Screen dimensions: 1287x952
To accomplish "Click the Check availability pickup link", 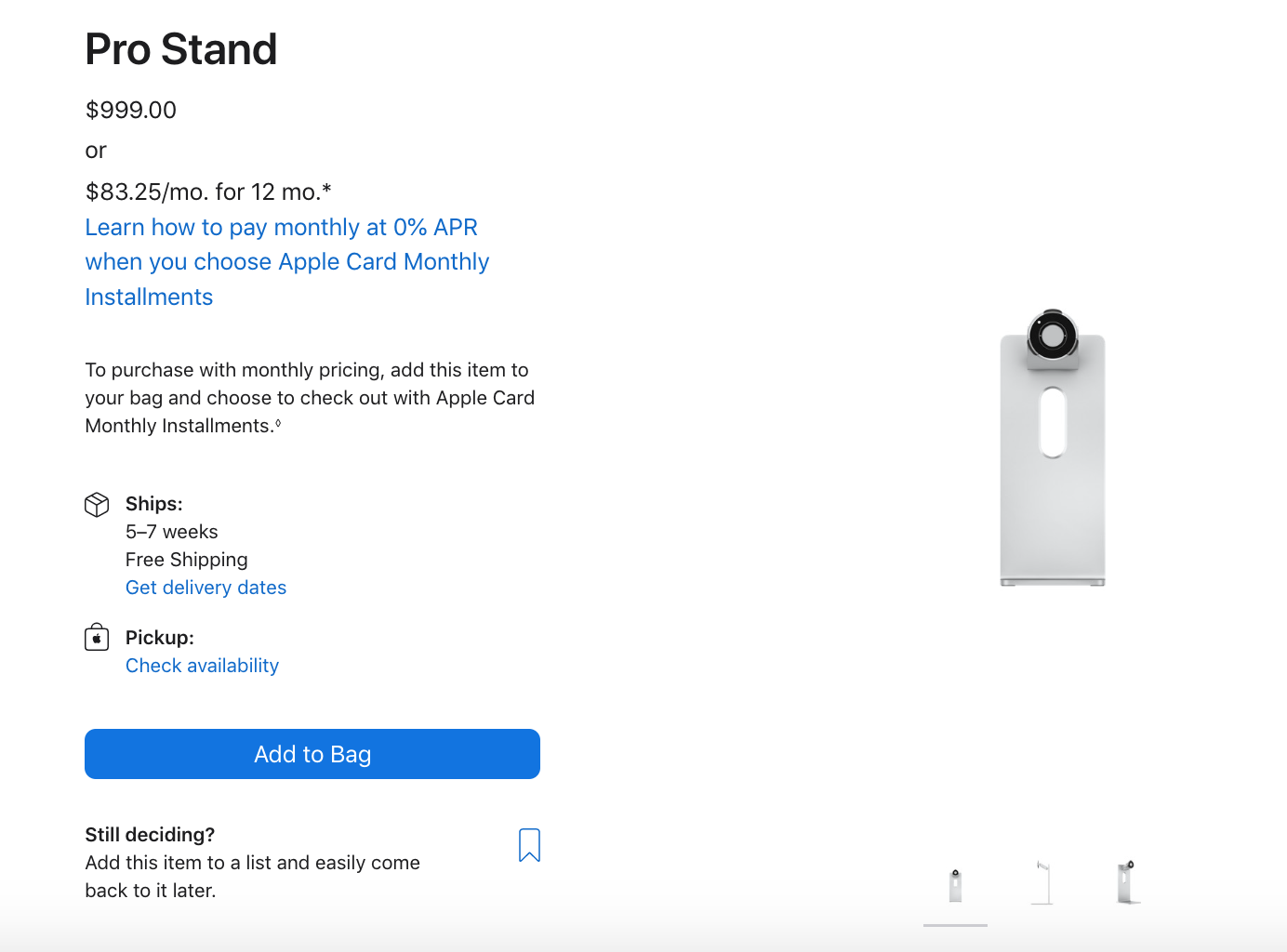I will click(x=202, y=666).
